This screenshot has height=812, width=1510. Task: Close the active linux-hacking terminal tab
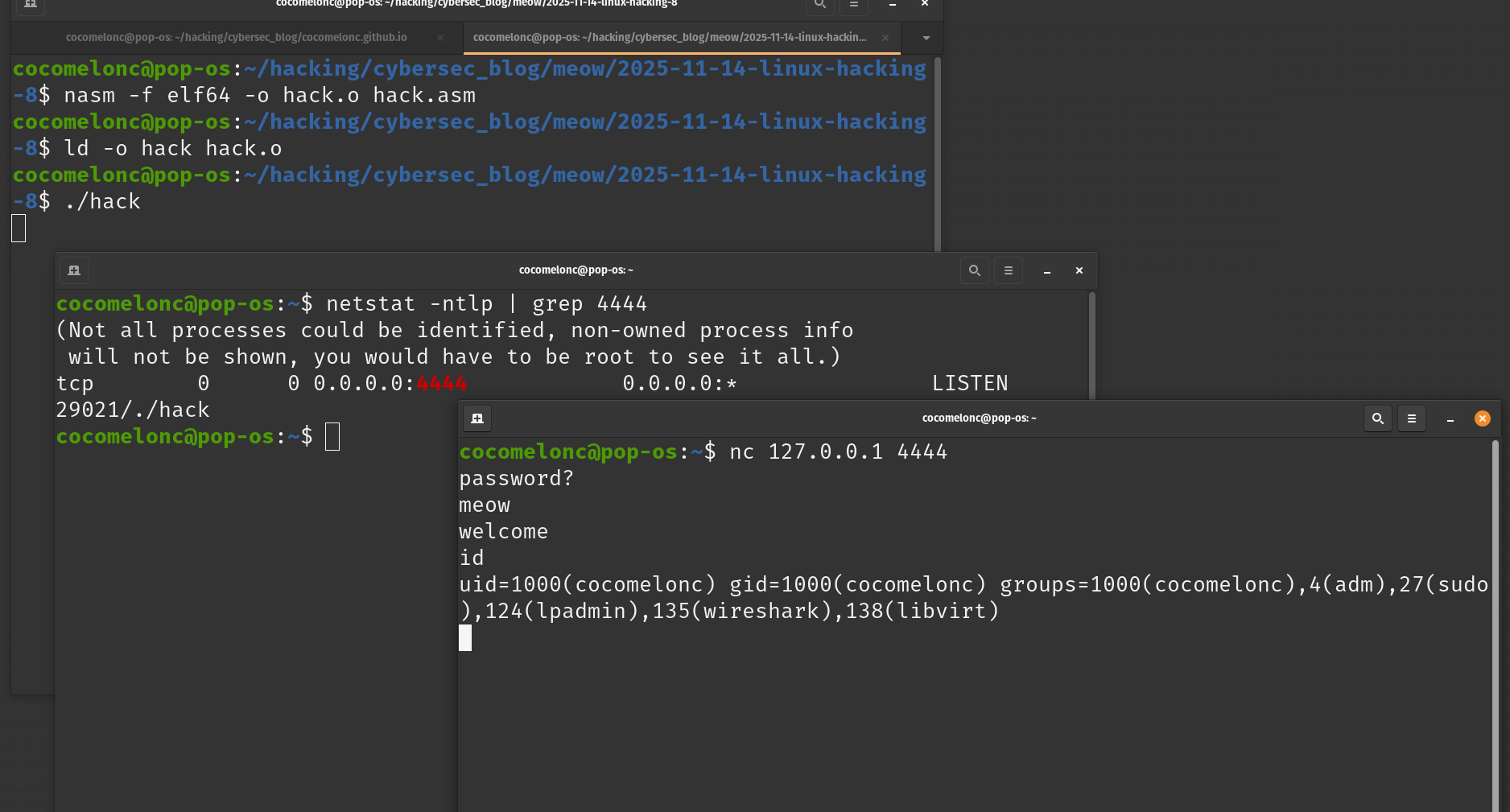click(x=885, y=38)
